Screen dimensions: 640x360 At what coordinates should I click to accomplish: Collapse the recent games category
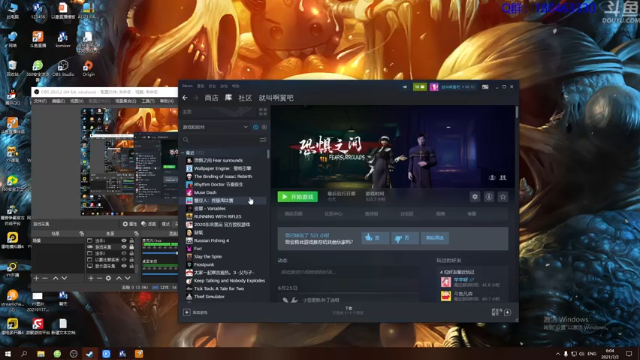tap(183, 152)
